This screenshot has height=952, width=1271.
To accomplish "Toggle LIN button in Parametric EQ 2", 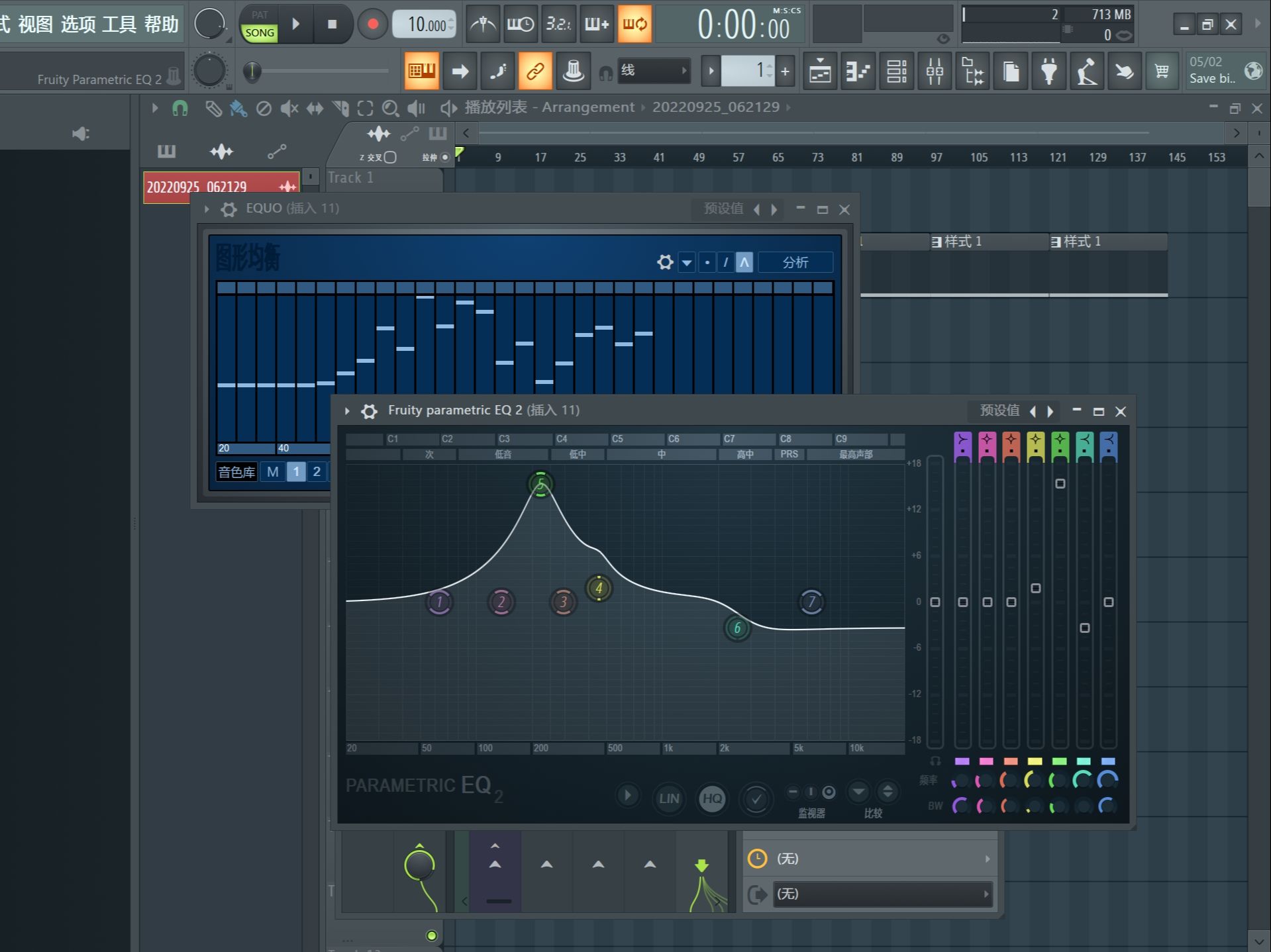I will pos(668,798).
